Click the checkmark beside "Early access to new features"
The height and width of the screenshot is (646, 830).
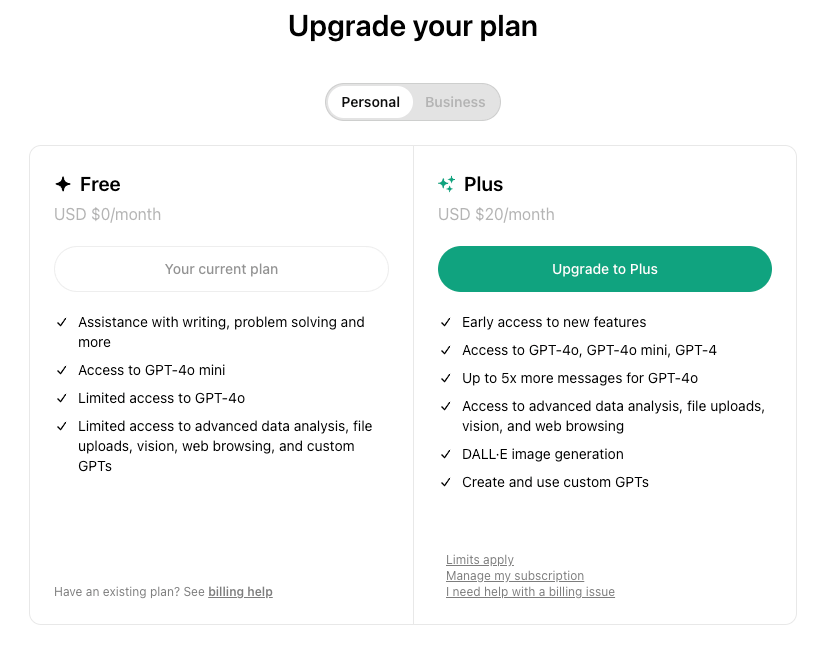(x=446, y=322)
